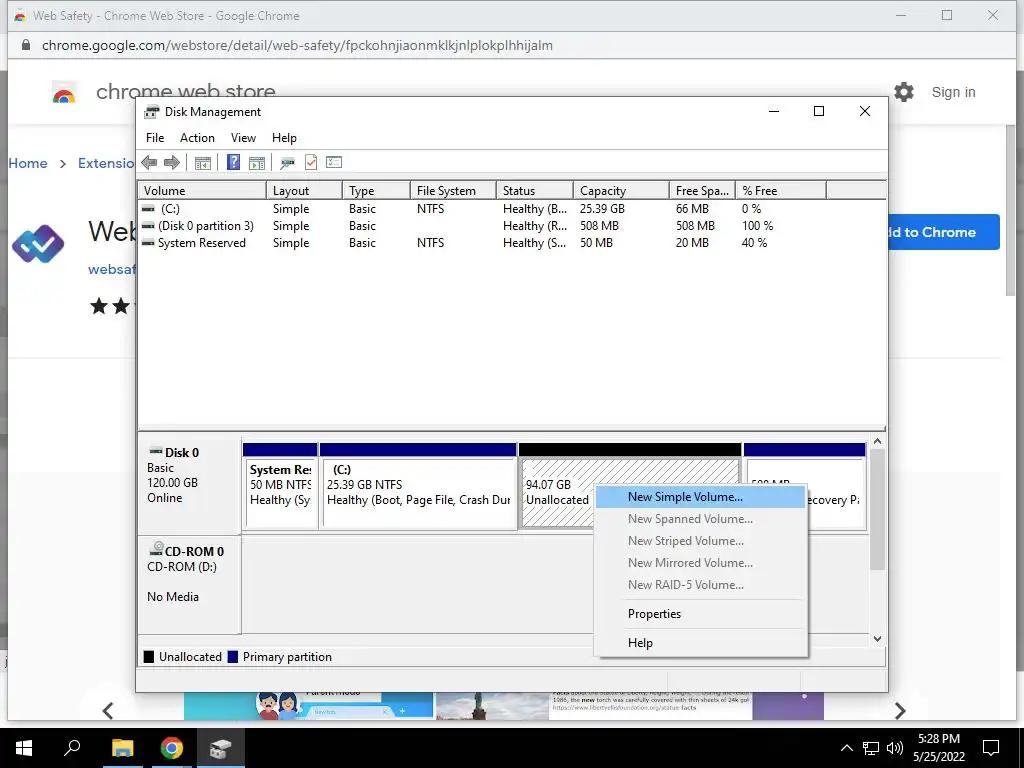Click the Chrome Web Store rainbow logo

coord(64,93)
